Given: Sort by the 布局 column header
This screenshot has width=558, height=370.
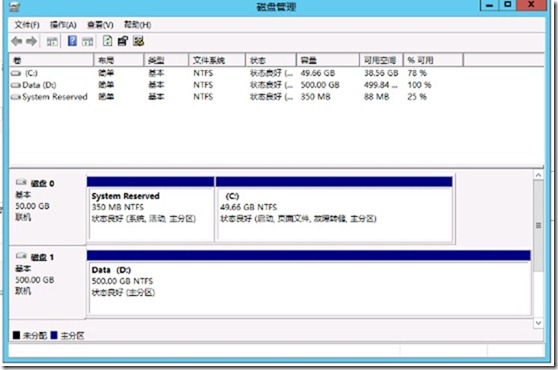Looking at the screenshot, I should coord(119,60).
